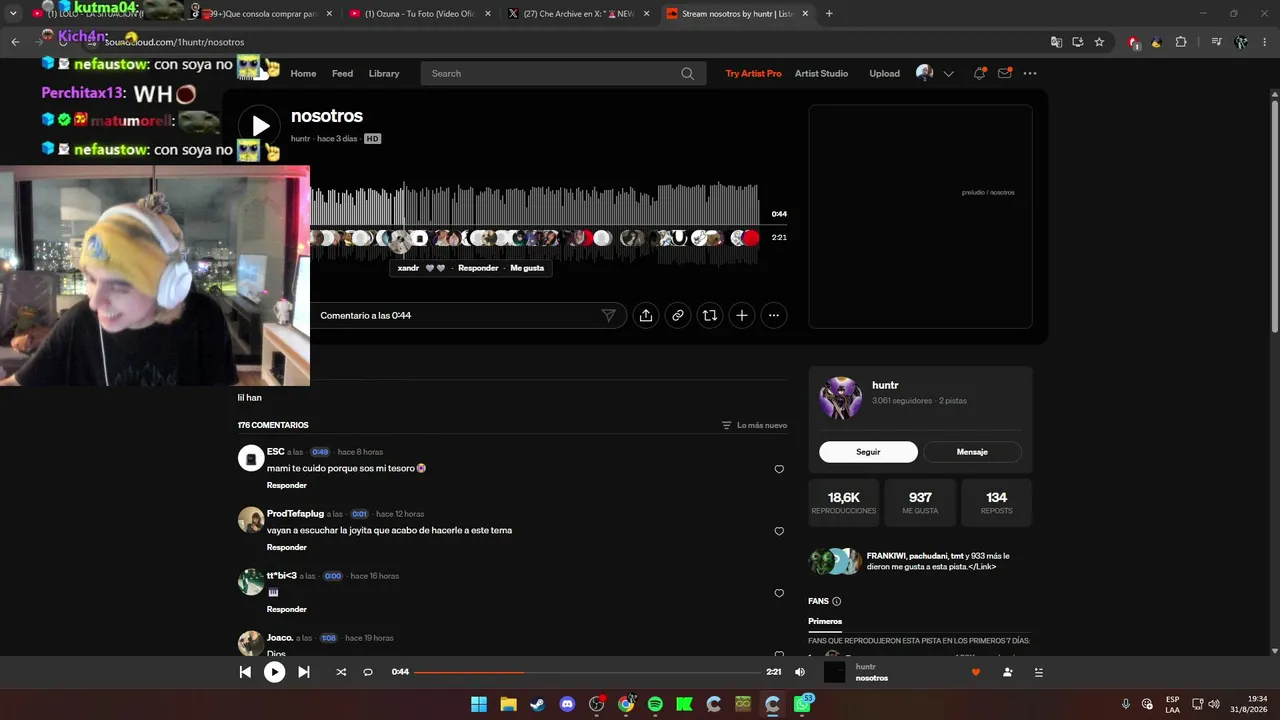1280x720 pixels.
Task: Click the 0:01 timestamp on ProdTefaplug's comment
Action: pos(359,514)
